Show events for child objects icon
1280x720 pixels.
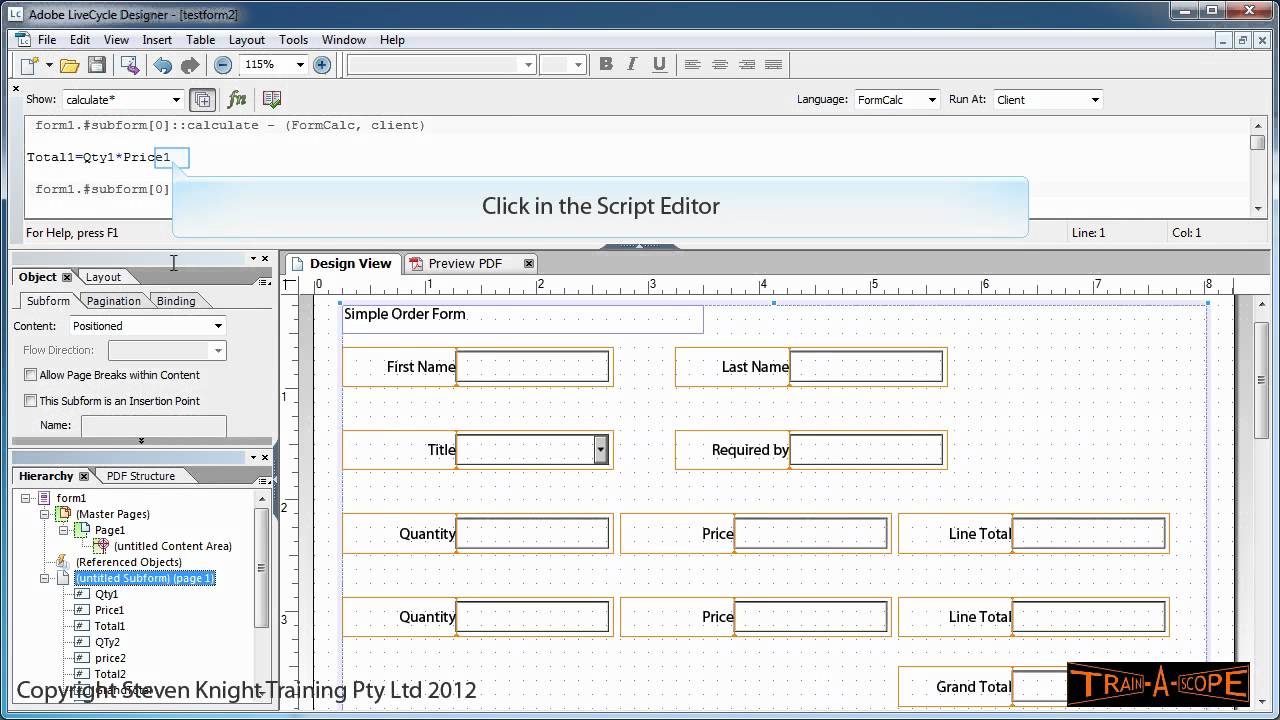(202, 99)
